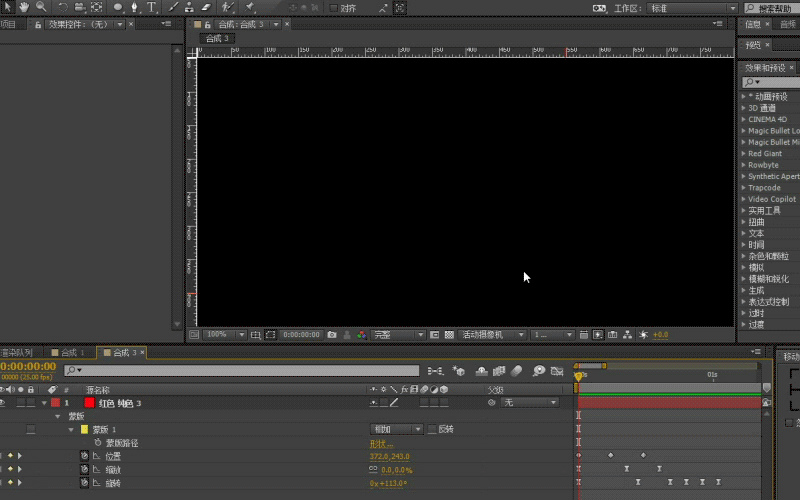Switch to the 渲染队列 tab
This screenshot has width=800, height=500.
(16, 352)
